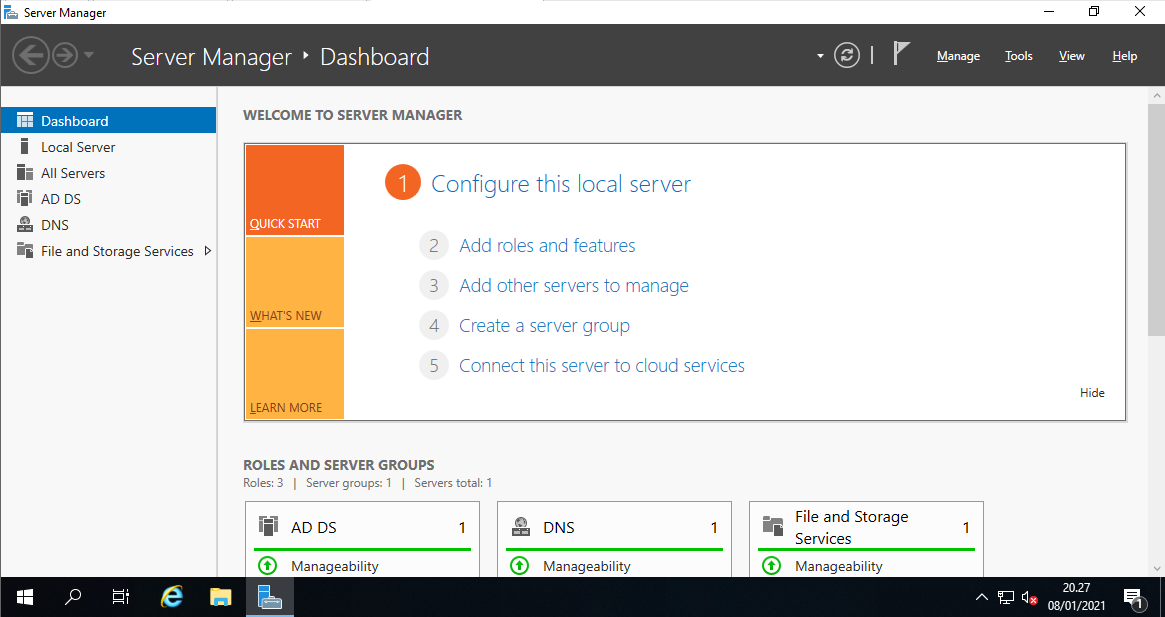This screenshot has height=617, width=1165.
Task: Open the Manage menu
Action: coord(958,56)
